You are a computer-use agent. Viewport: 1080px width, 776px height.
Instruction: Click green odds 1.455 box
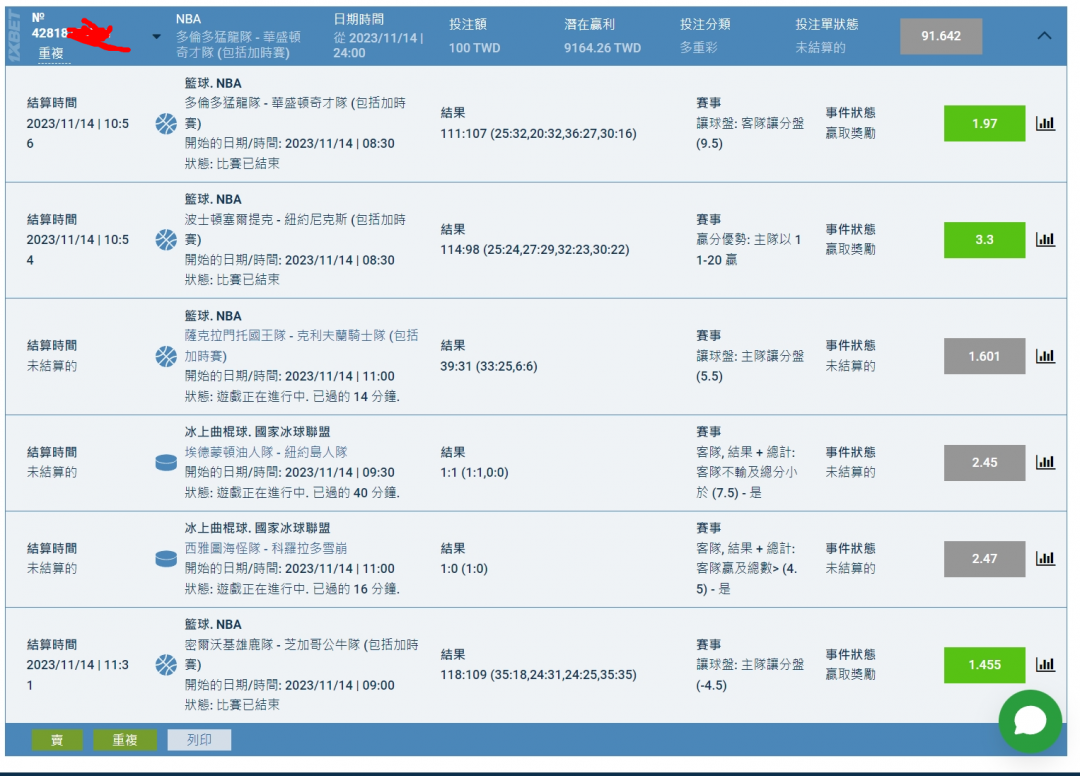click(984, 664)
